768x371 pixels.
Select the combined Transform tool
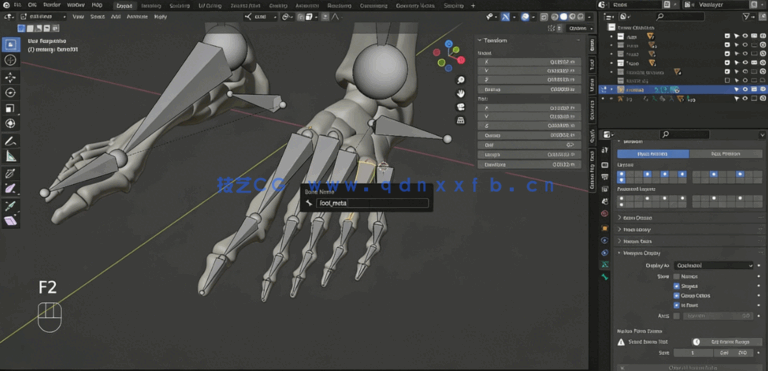point(11,124)
